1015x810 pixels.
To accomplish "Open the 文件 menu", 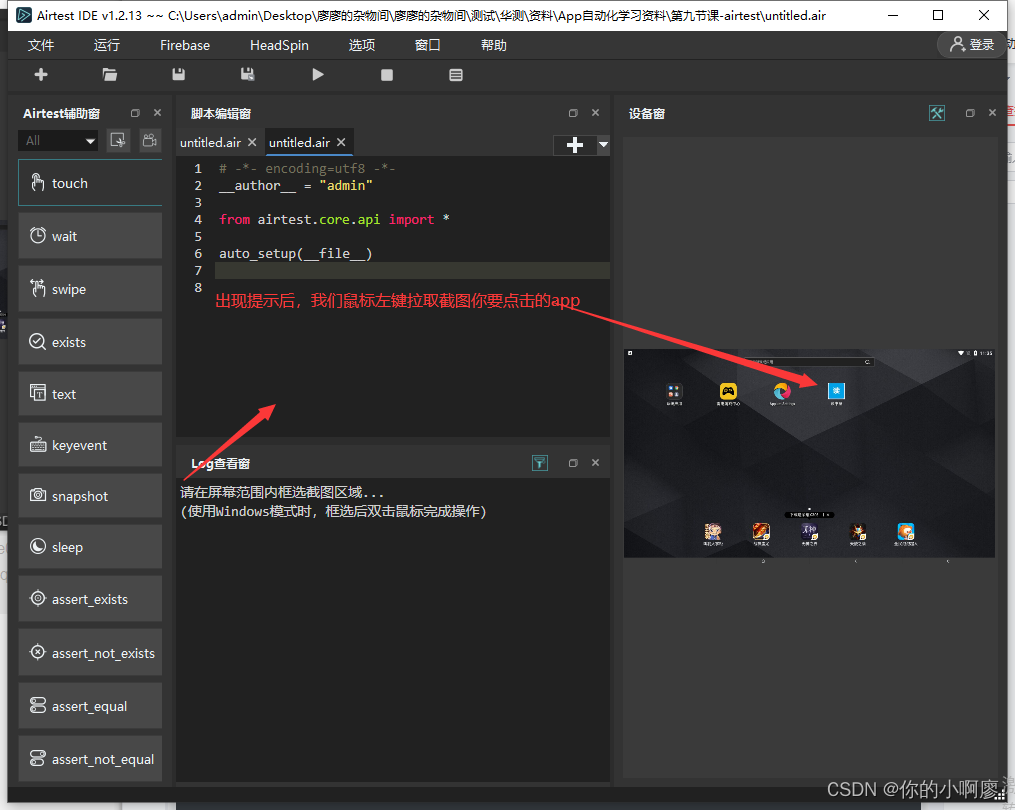I will [41, 45].
